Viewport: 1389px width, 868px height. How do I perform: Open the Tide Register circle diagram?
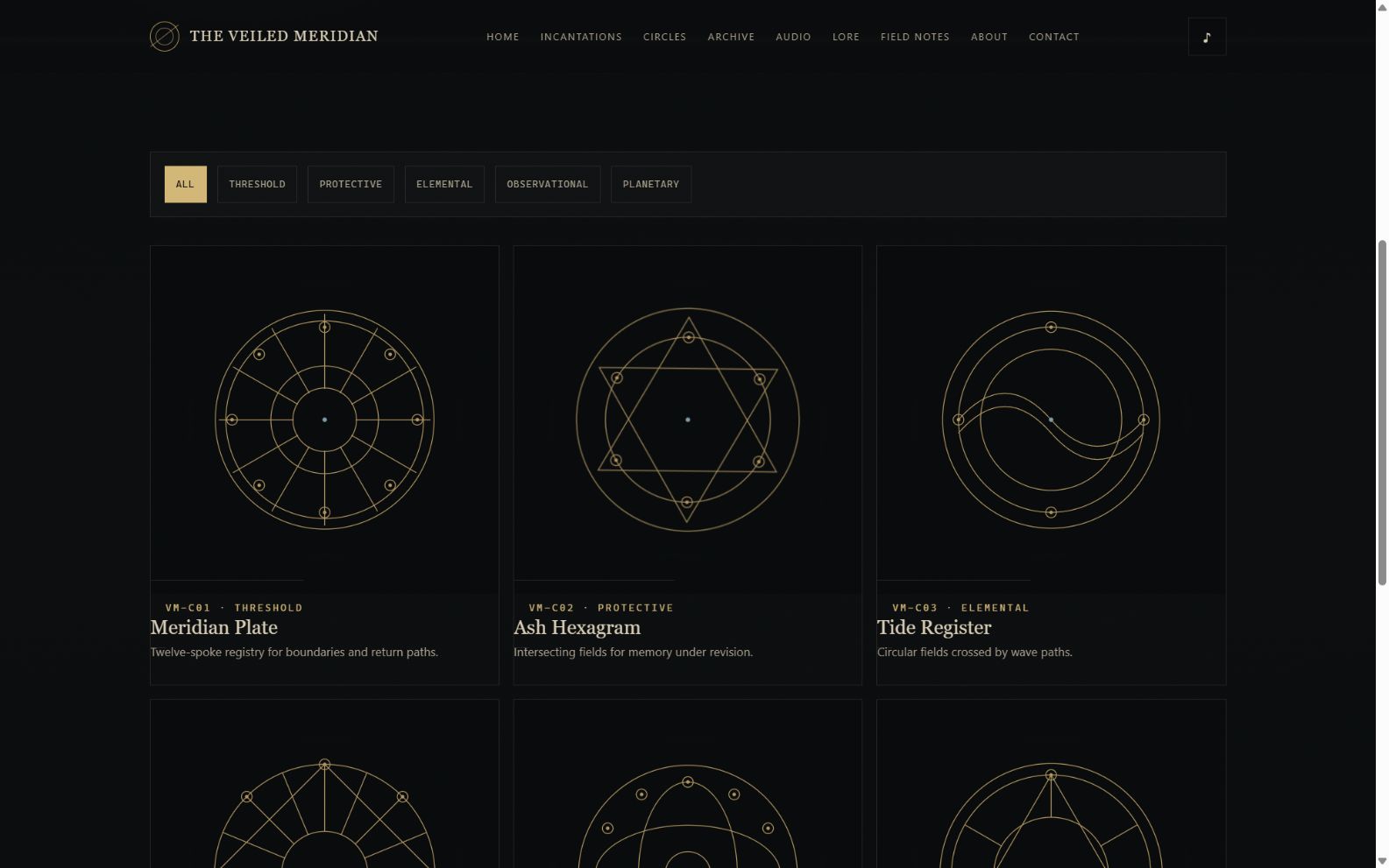(x=1051, y=420)
